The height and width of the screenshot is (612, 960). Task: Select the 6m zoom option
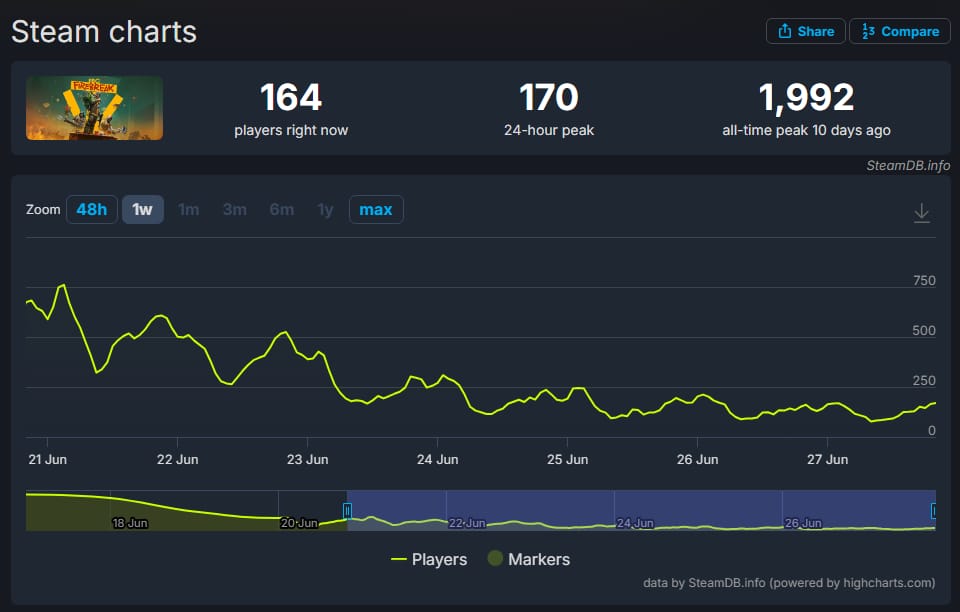click(282, 209)
